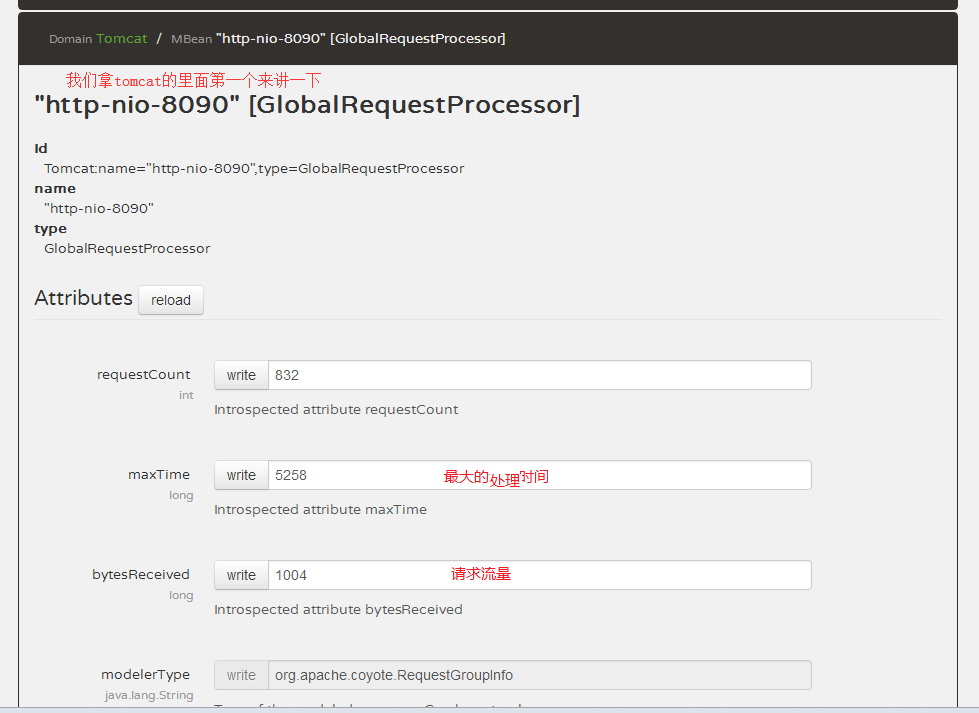Click the requestCount attribute label
This screenshot has height=713, width=979.
tap(144, 375)
